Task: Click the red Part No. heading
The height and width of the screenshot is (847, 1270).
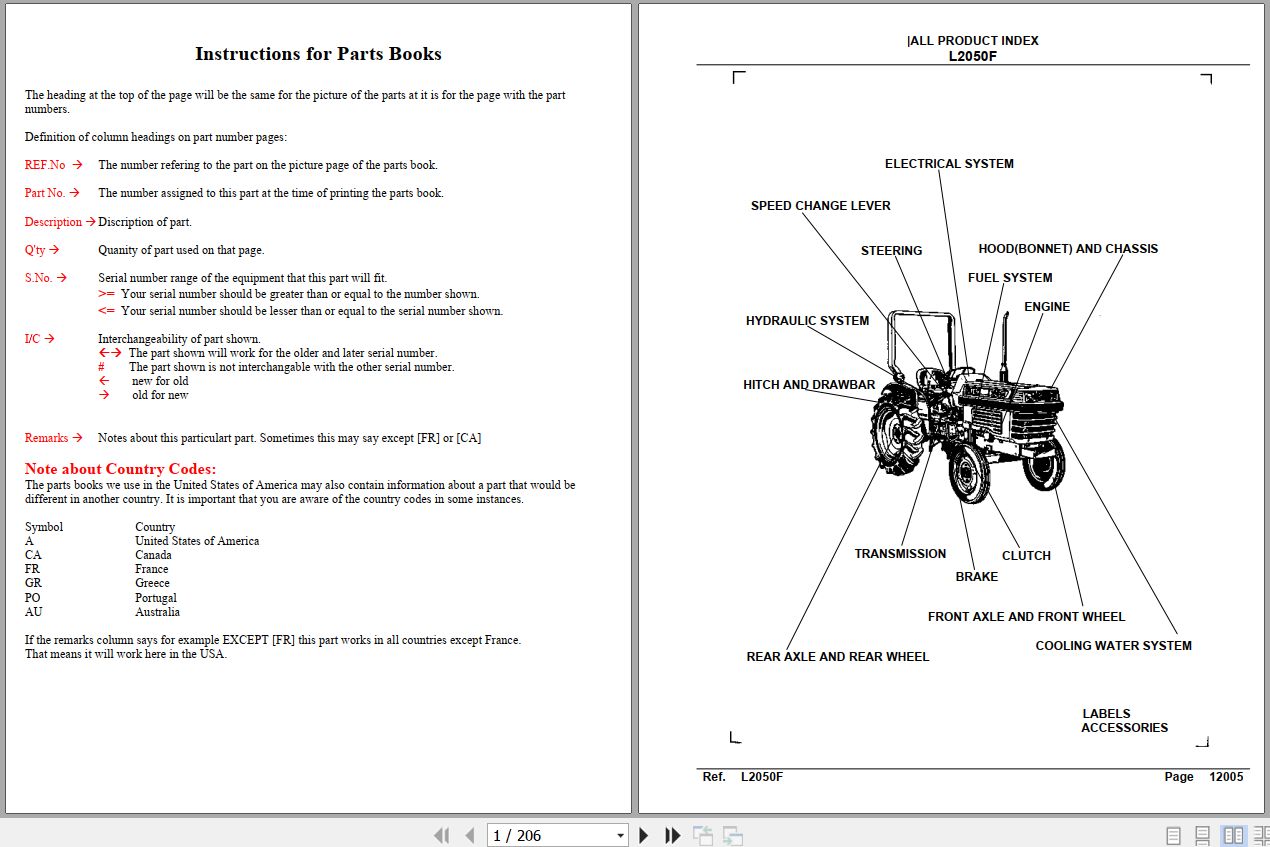Action: 45,193
